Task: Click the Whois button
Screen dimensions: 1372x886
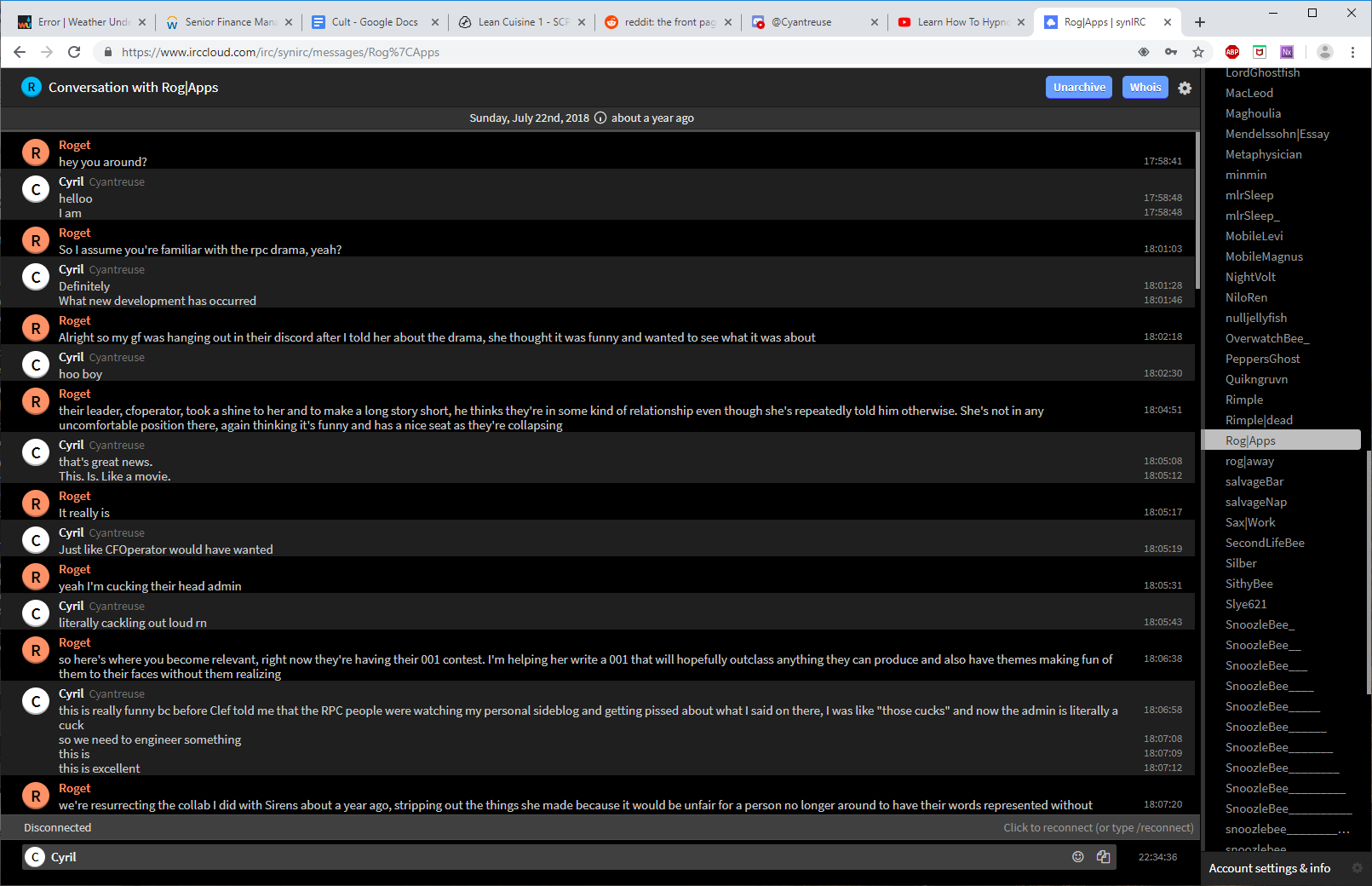Action: pyautogui.click(x=1145, y=87)
